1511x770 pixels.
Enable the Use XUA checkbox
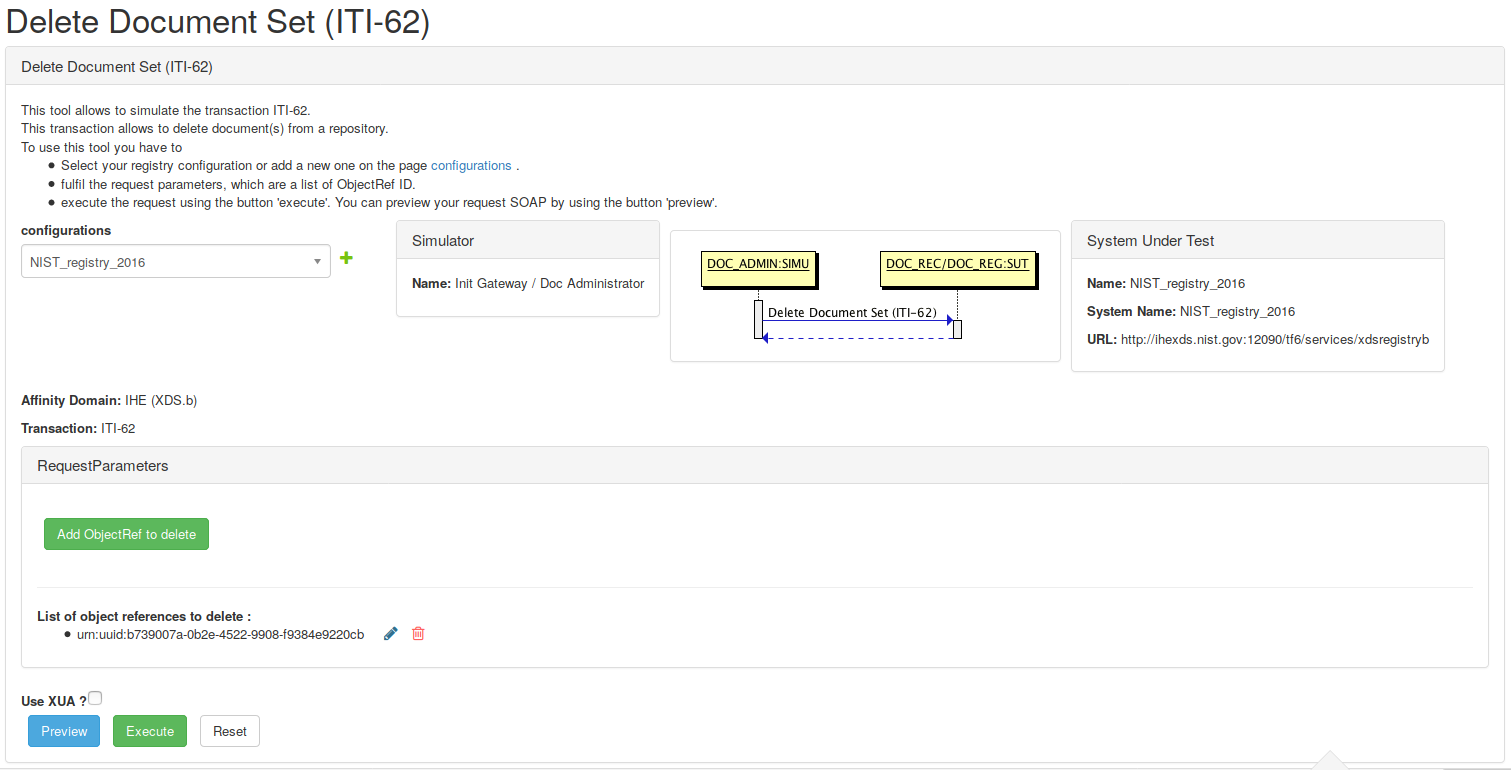[x=96, y=698]
